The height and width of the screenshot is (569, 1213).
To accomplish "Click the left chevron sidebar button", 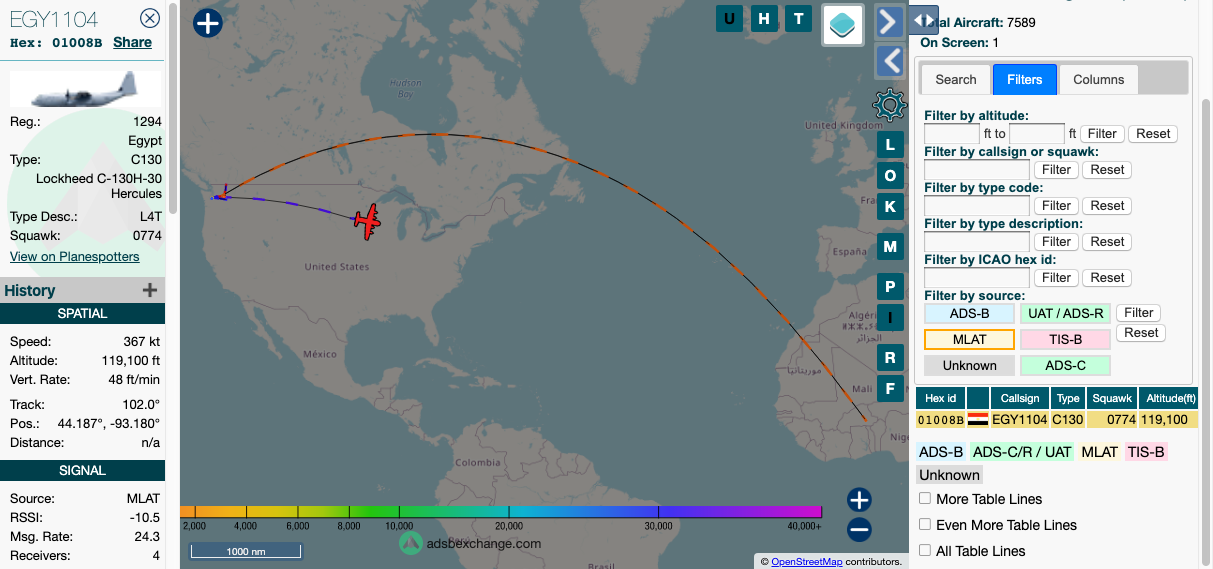I will tap(890, 61).
